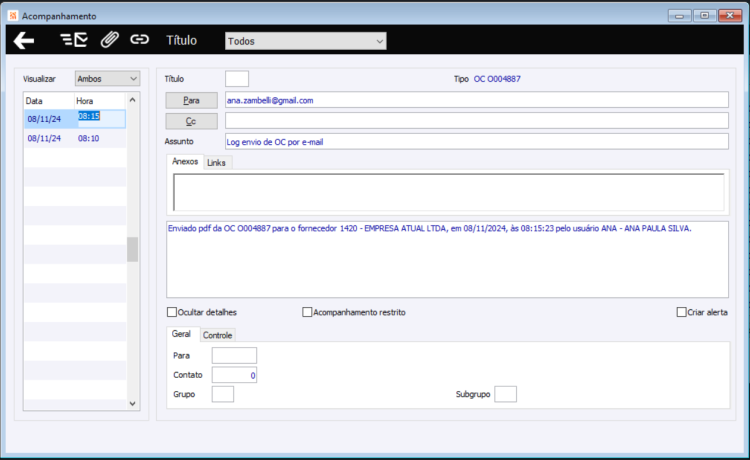
Task: Click the Assunto subject field
Action: pos(477,142)
